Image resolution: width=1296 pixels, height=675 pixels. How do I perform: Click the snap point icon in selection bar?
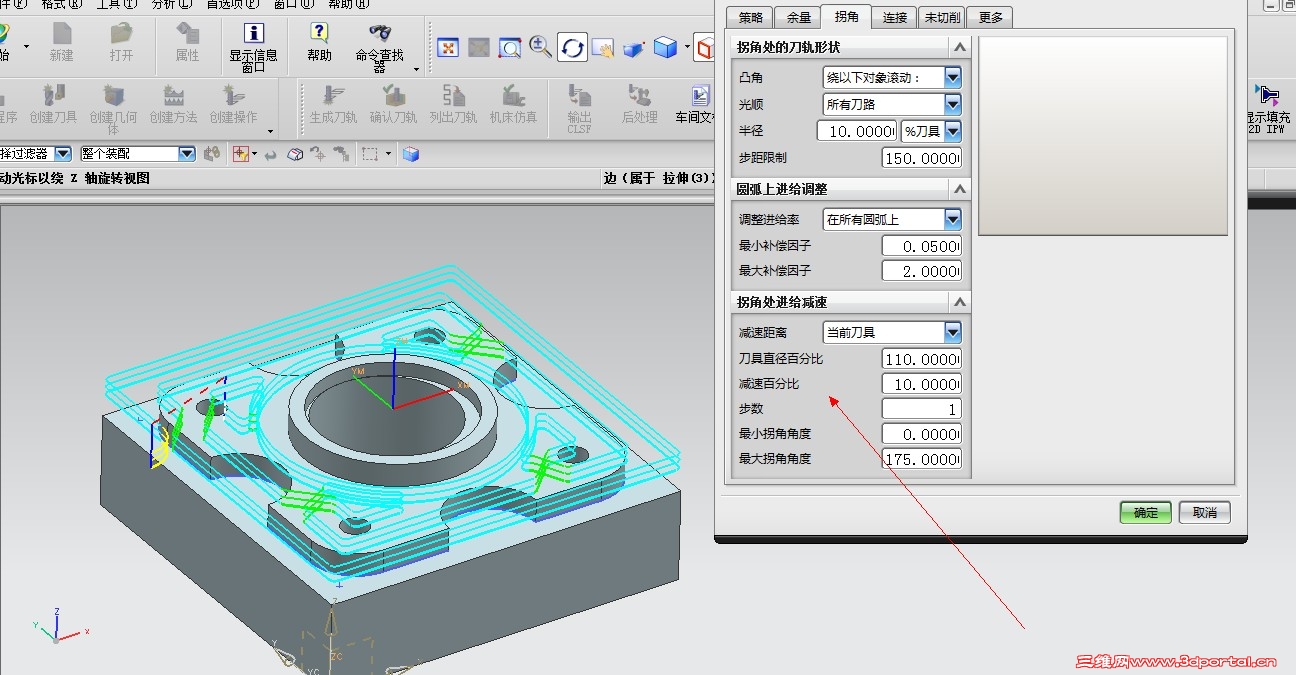pos(240,154)
